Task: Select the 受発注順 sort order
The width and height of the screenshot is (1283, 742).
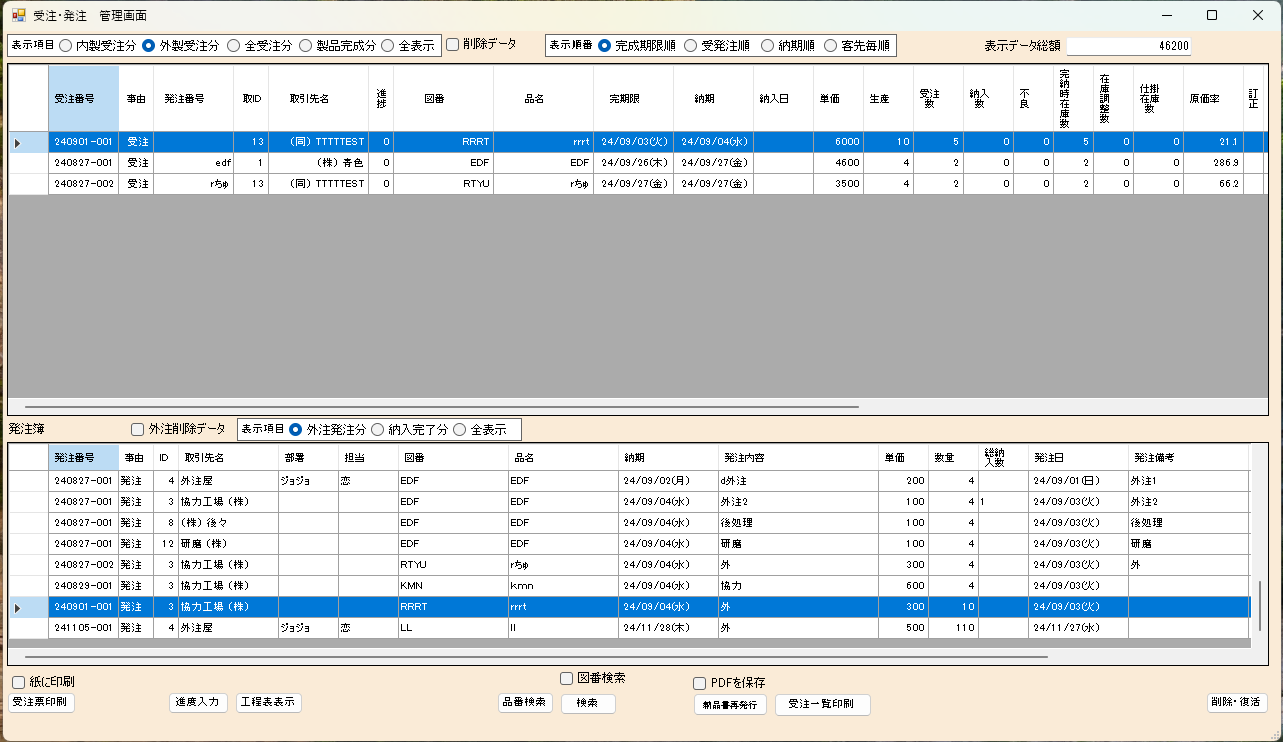Action: point(717,45)
